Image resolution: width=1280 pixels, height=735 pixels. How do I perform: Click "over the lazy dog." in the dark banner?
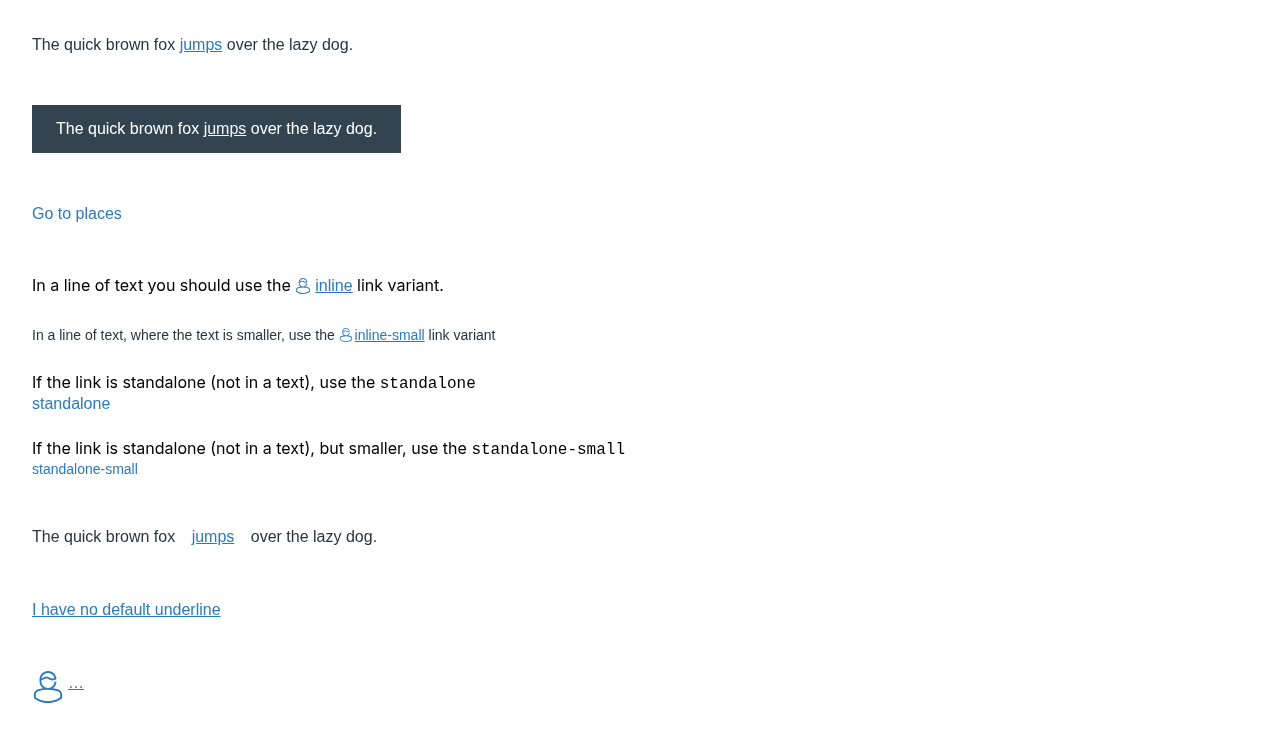(314, 129)
